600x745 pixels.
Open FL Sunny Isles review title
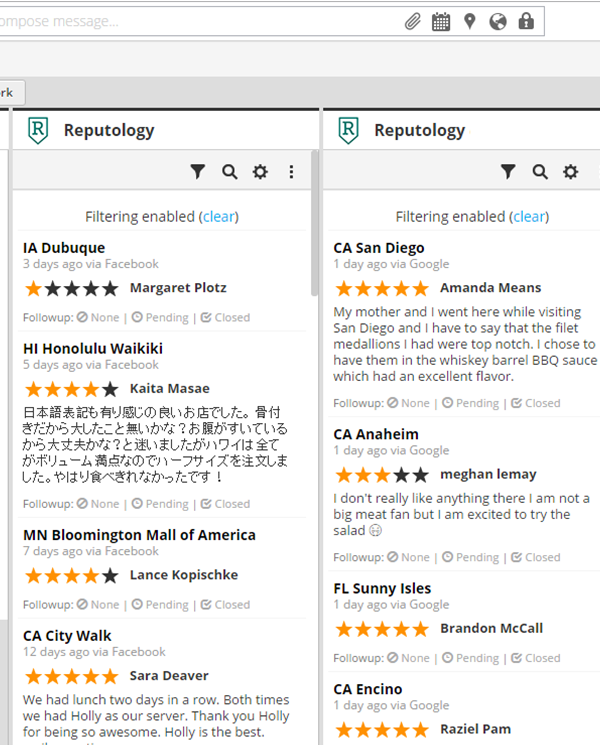(382, 588)
